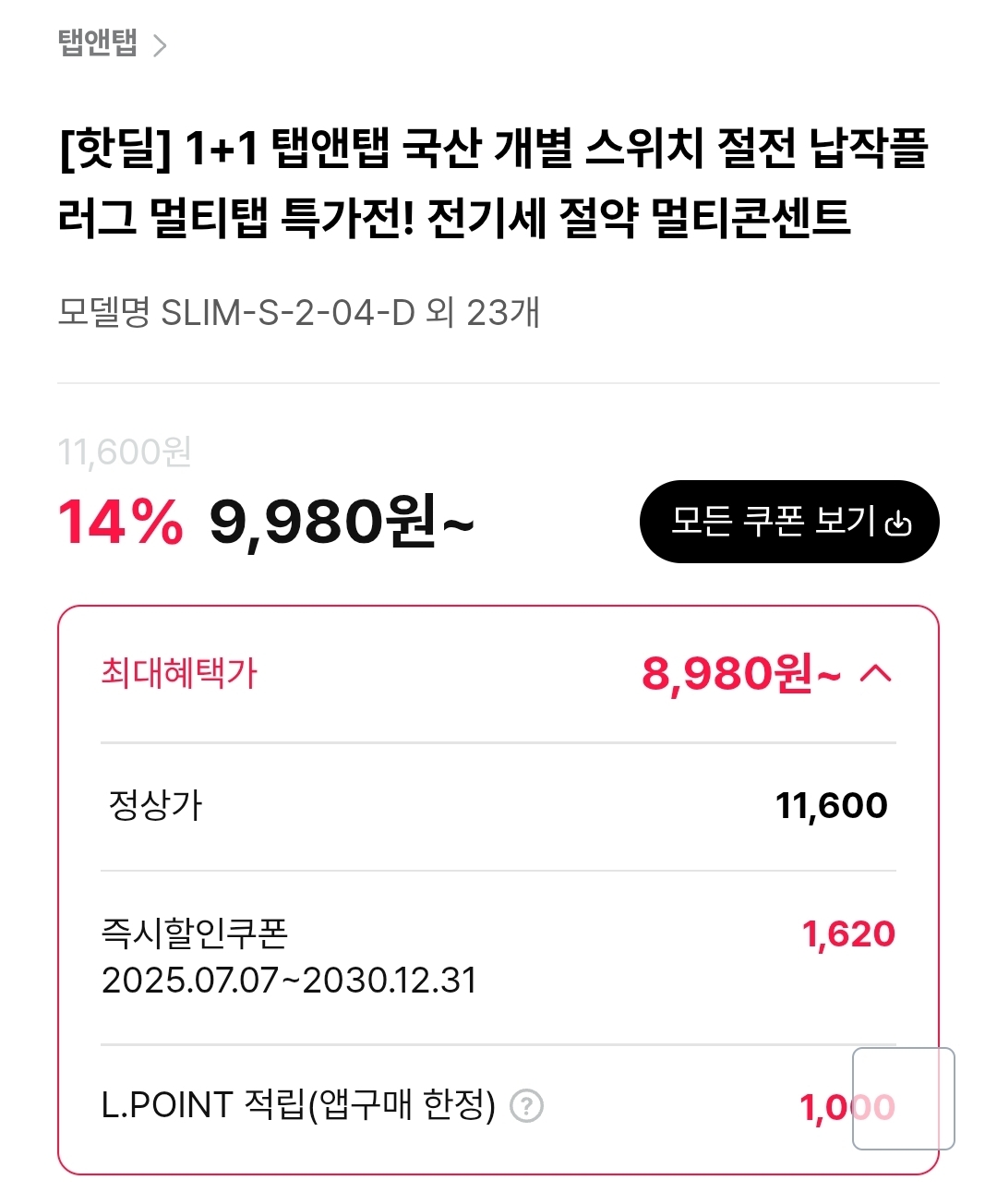997x1204 pixels.
Task: Click the coupon period 2025.07.07~2030.12.31
Action: point(289,981)
